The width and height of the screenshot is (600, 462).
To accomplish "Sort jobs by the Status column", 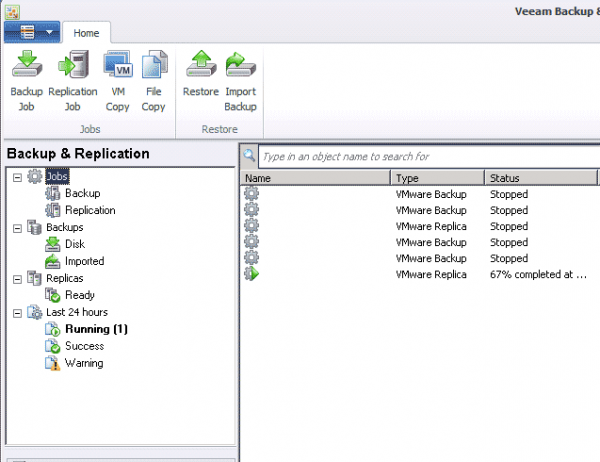I will point(541,178).
